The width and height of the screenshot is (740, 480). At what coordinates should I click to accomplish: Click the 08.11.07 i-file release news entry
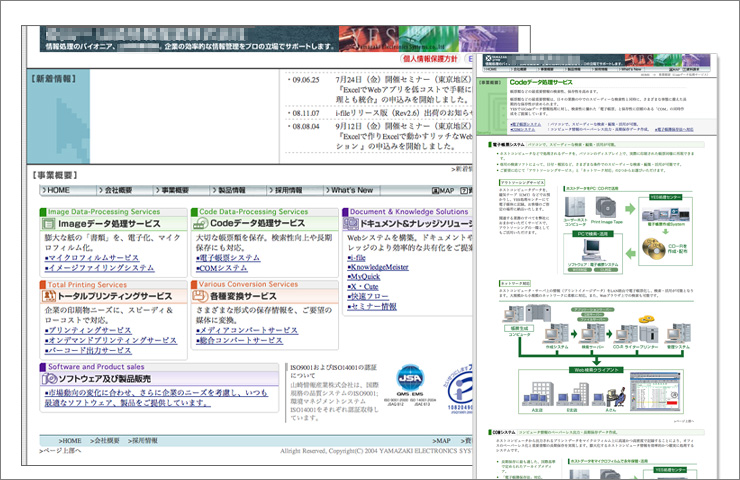tap(380, 113)
